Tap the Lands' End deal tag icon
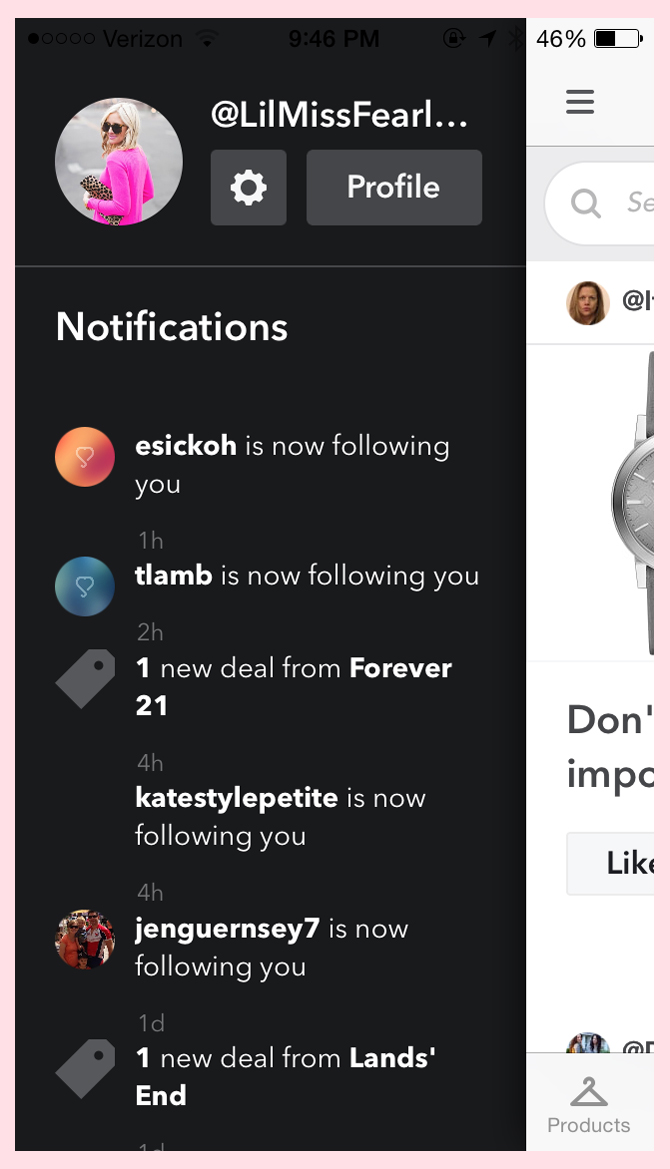The height and width of the screenshot is (1169, 670). point(86,1068)
